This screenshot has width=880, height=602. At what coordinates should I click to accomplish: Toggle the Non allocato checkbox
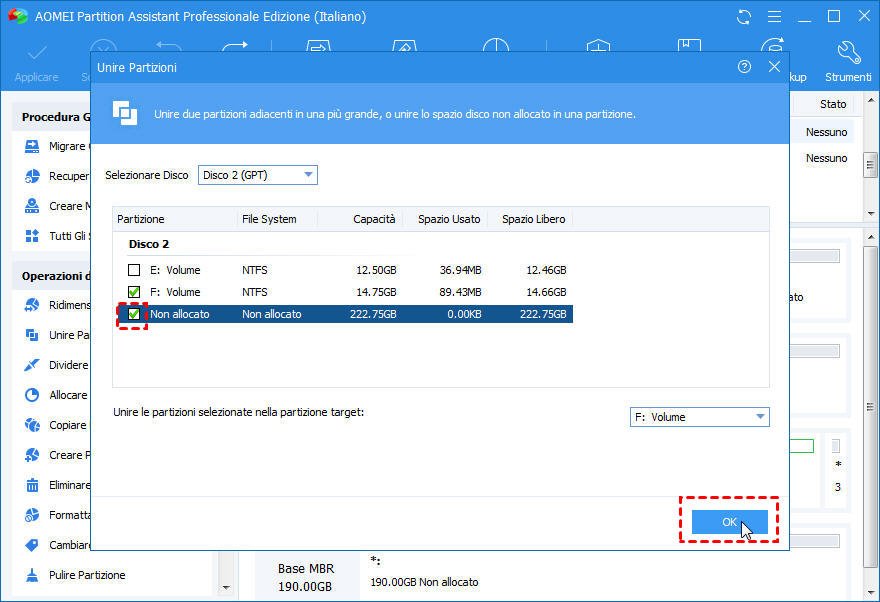point(134,315)
